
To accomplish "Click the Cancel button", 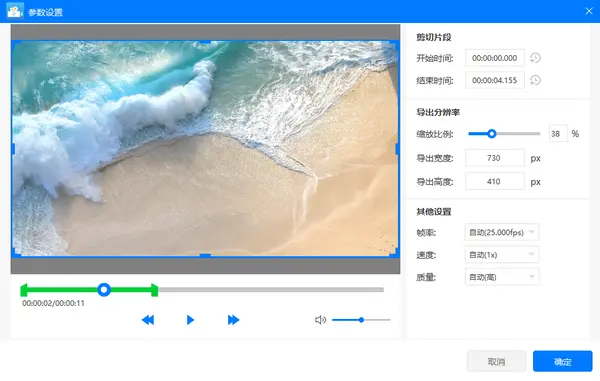I will (x=496, y=361).
